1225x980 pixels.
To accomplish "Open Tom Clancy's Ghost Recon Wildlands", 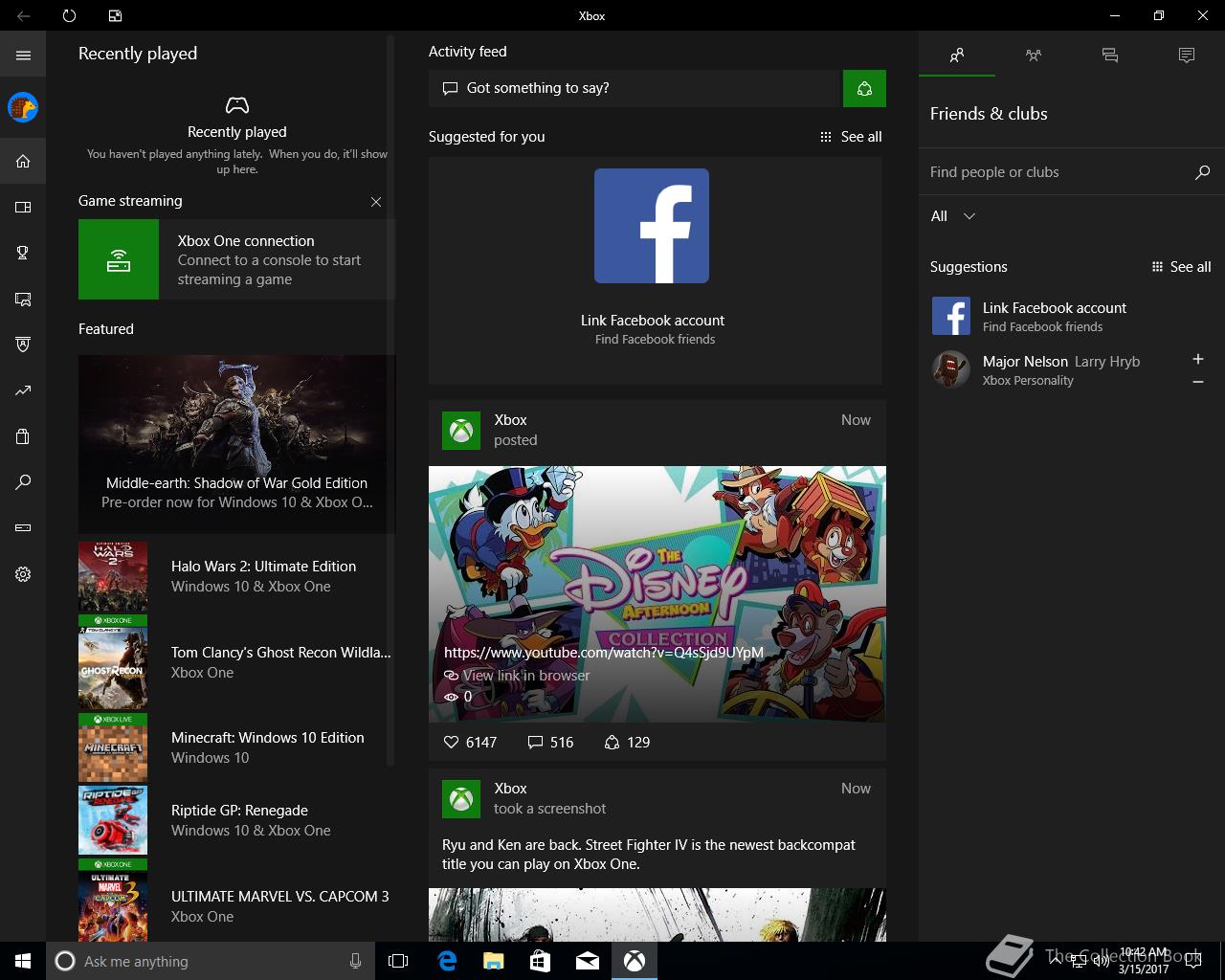I will tap(234, 662).
